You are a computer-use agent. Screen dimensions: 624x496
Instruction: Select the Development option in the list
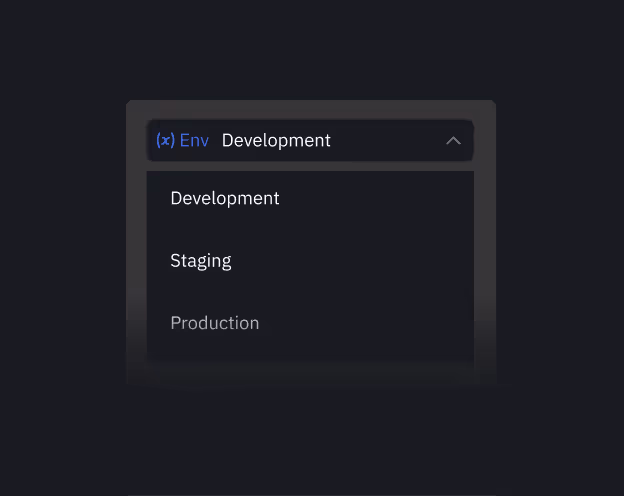[x=225, y=198]
